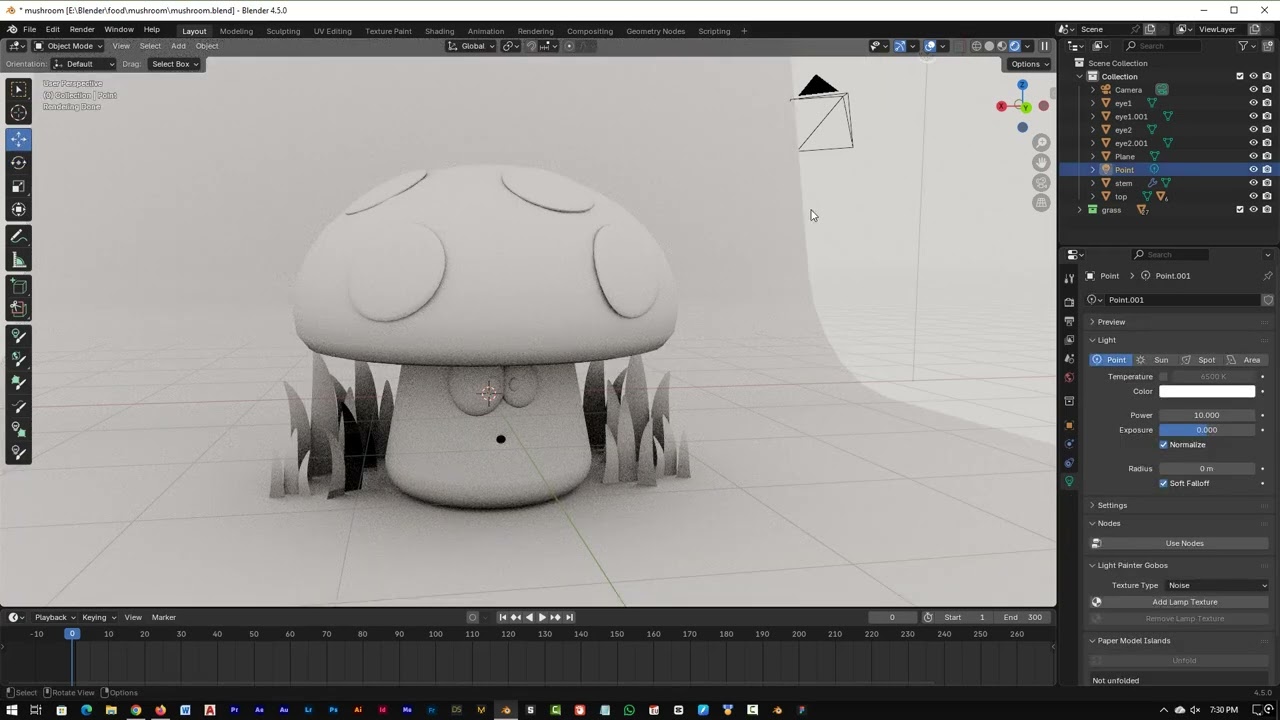The height and width of the screenshot is (720, 1280).
Task: Jump to the timeline end frame
Action: (569, 617)
